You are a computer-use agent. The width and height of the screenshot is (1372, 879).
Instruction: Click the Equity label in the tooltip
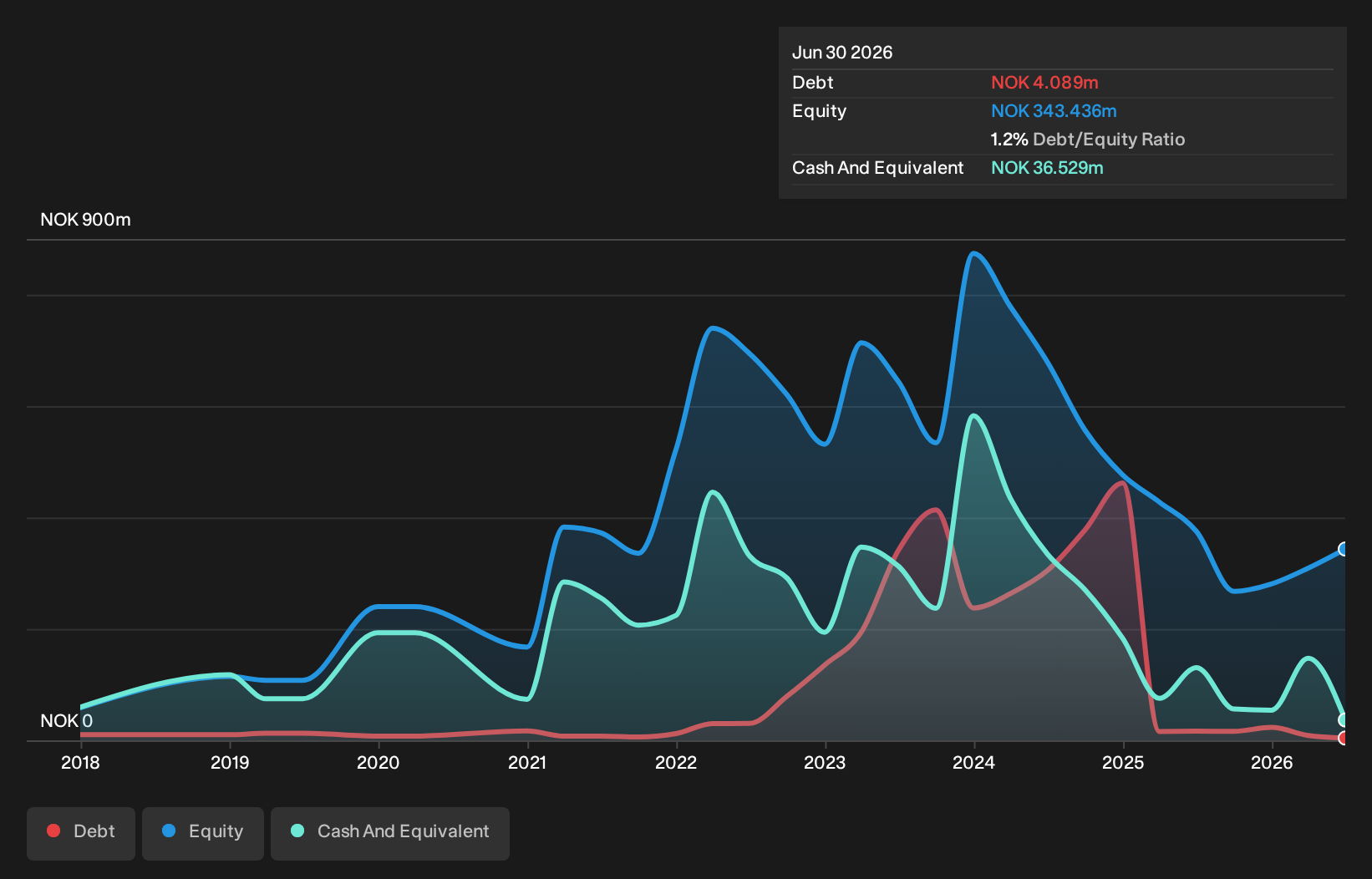820,111
